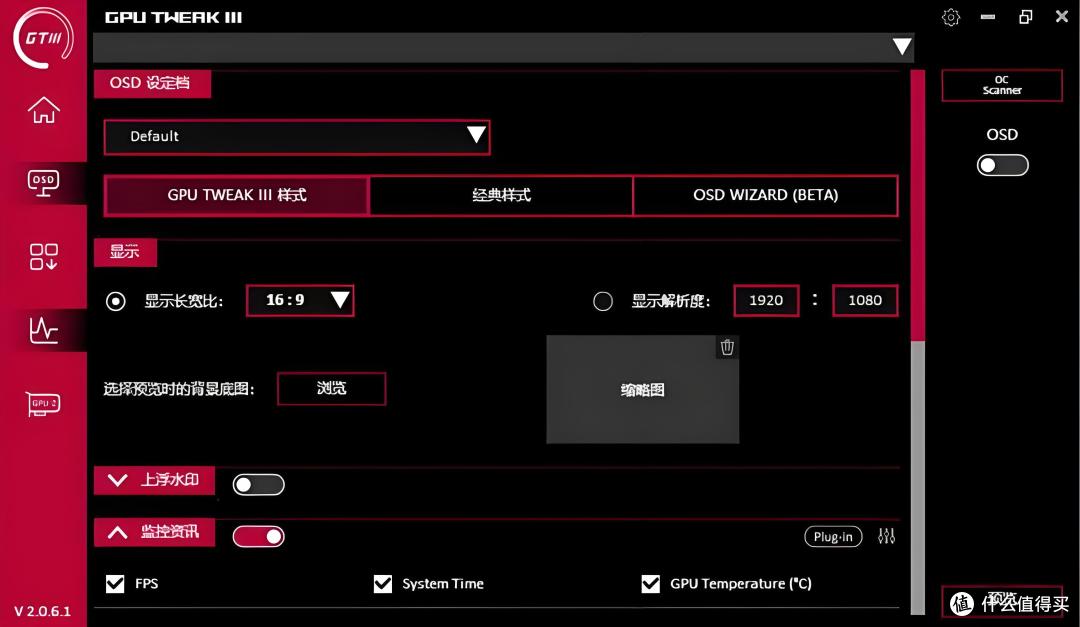Click the OC Scanner button
Viewport: 1080px width, 627px height.
[x=1002, y=85]
